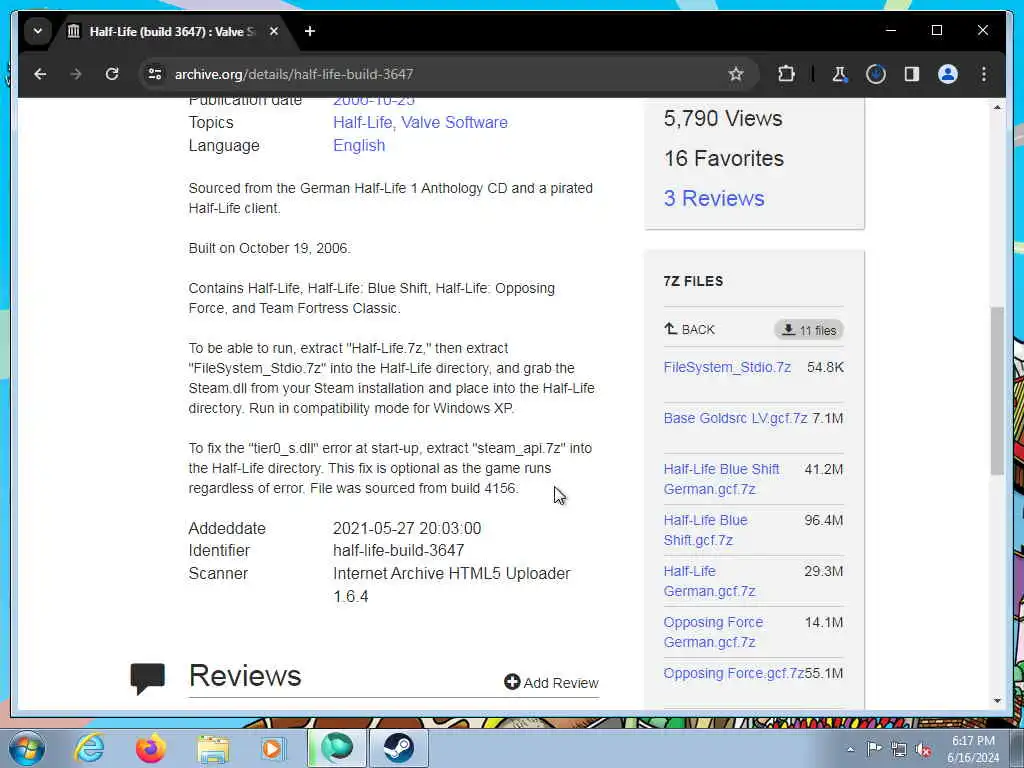Click the page vertical scrollbar thumb

(997, 391)
